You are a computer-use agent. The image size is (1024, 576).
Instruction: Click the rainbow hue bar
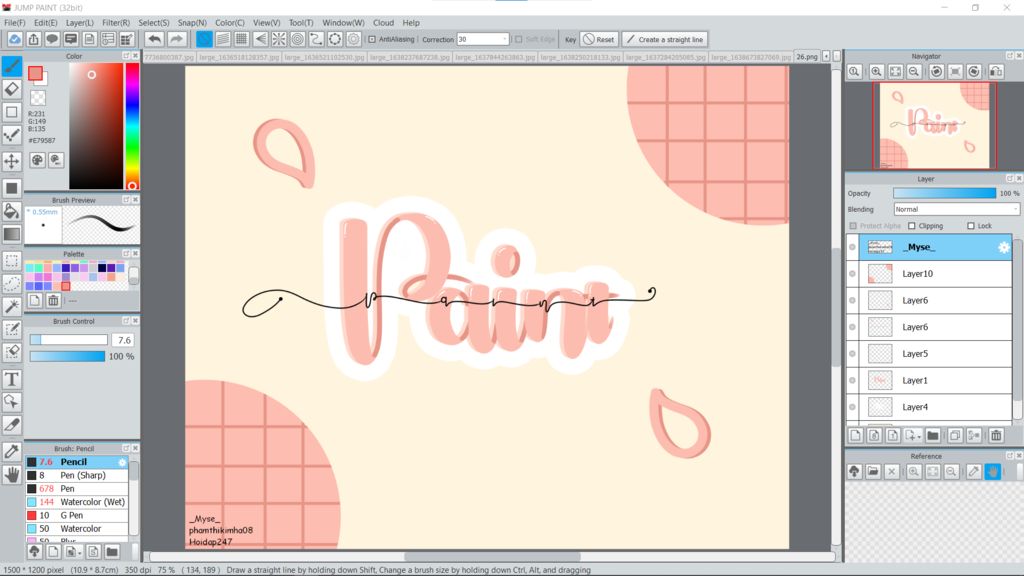132,126
